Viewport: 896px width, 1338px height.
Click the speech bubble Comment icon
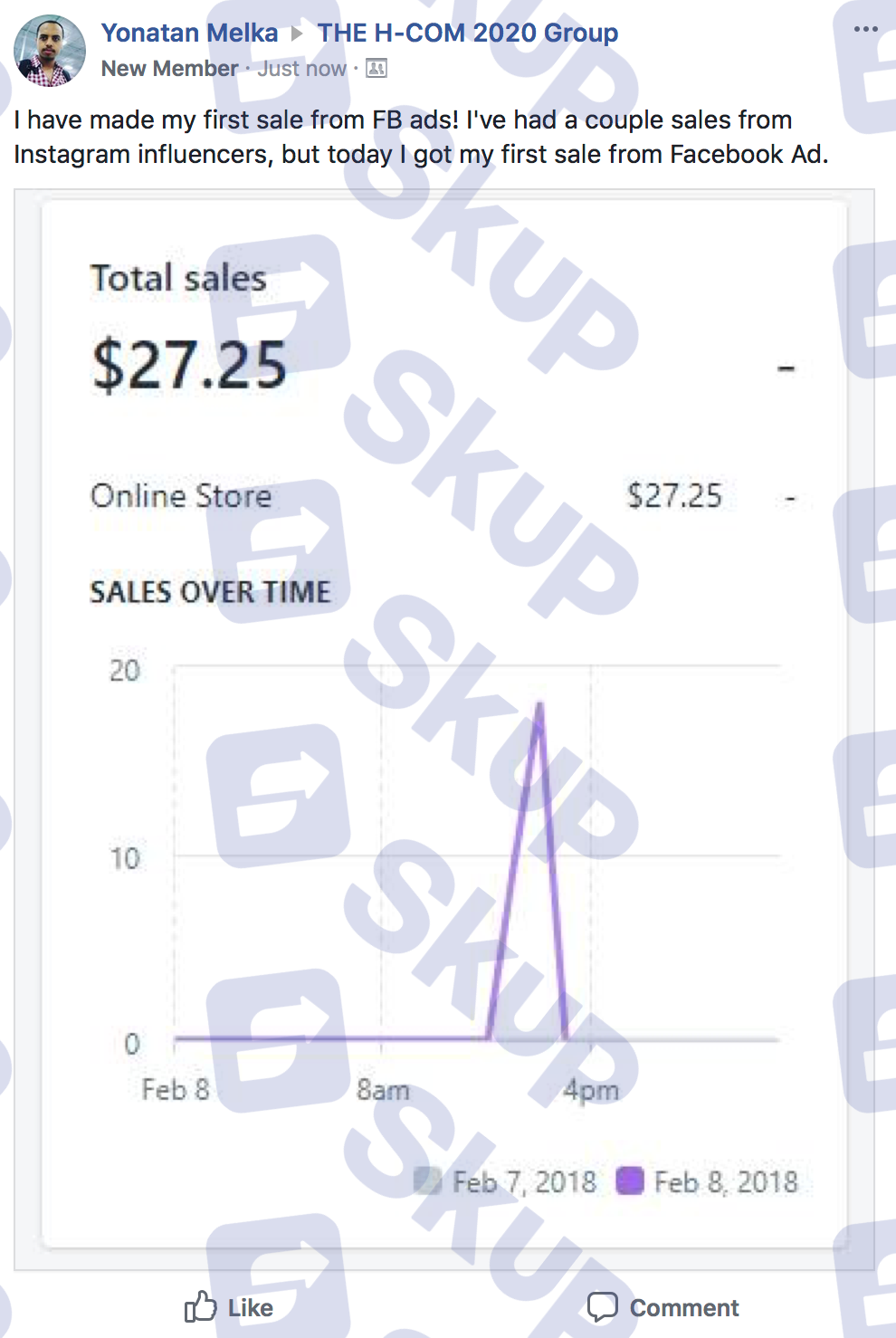click(x=602, y=1307)
